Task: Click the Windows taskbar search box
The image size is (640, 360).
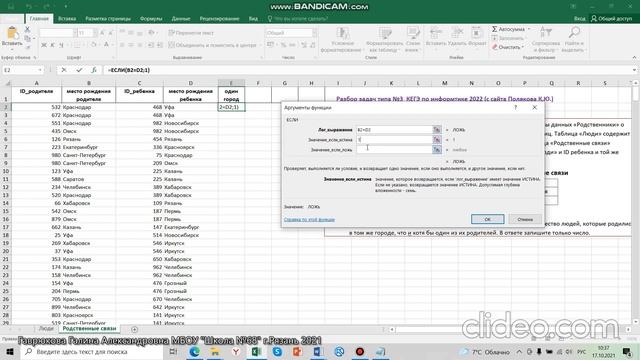Action: [x=93, y=351]
